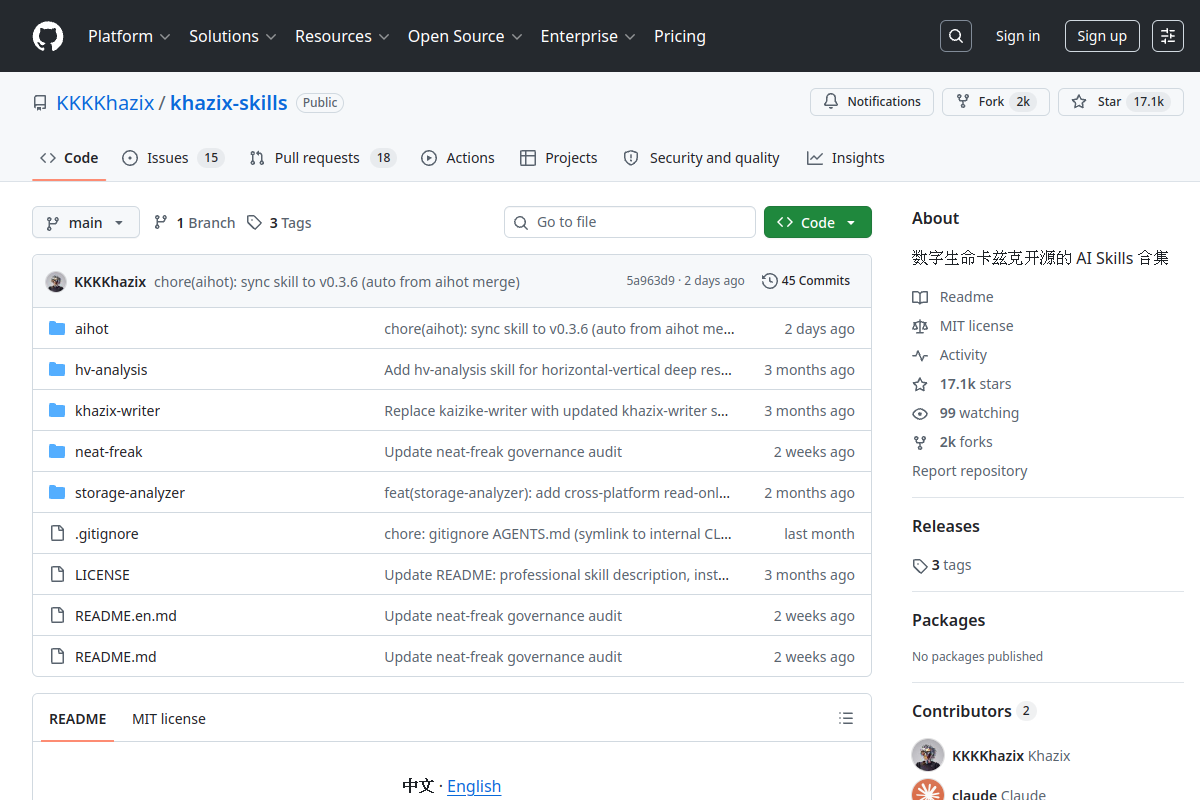1200x800 pixels.
Task: Open the search magnifier button
Action: (x=956, y=36)
